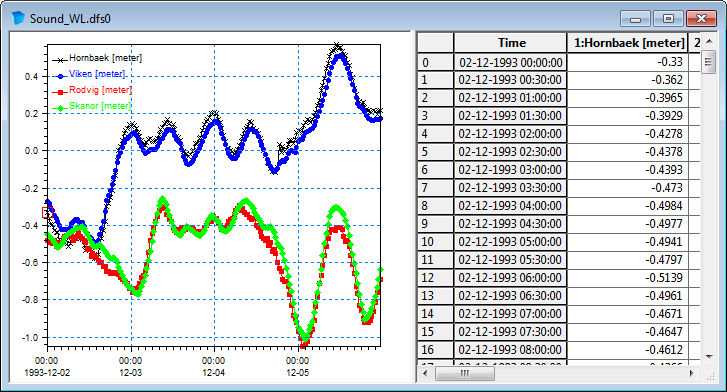Click Hornbaek value -0.33
The height and width of the screenshot is (392, 727).
pos(628,62)
